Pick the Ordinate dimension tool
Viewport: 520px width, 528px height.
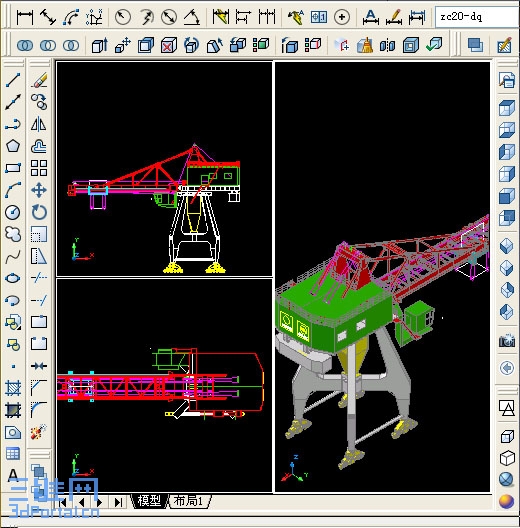[94, 17]
